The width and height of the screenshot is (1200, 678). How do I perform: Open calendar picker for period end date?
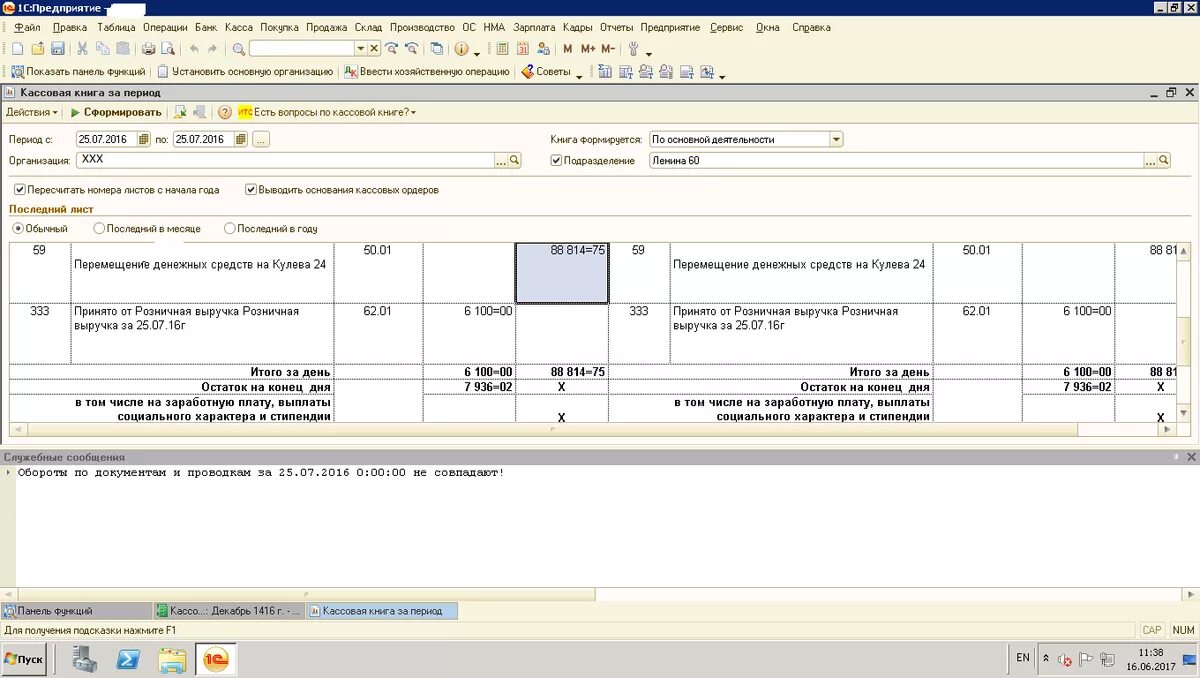pos(240,139)
